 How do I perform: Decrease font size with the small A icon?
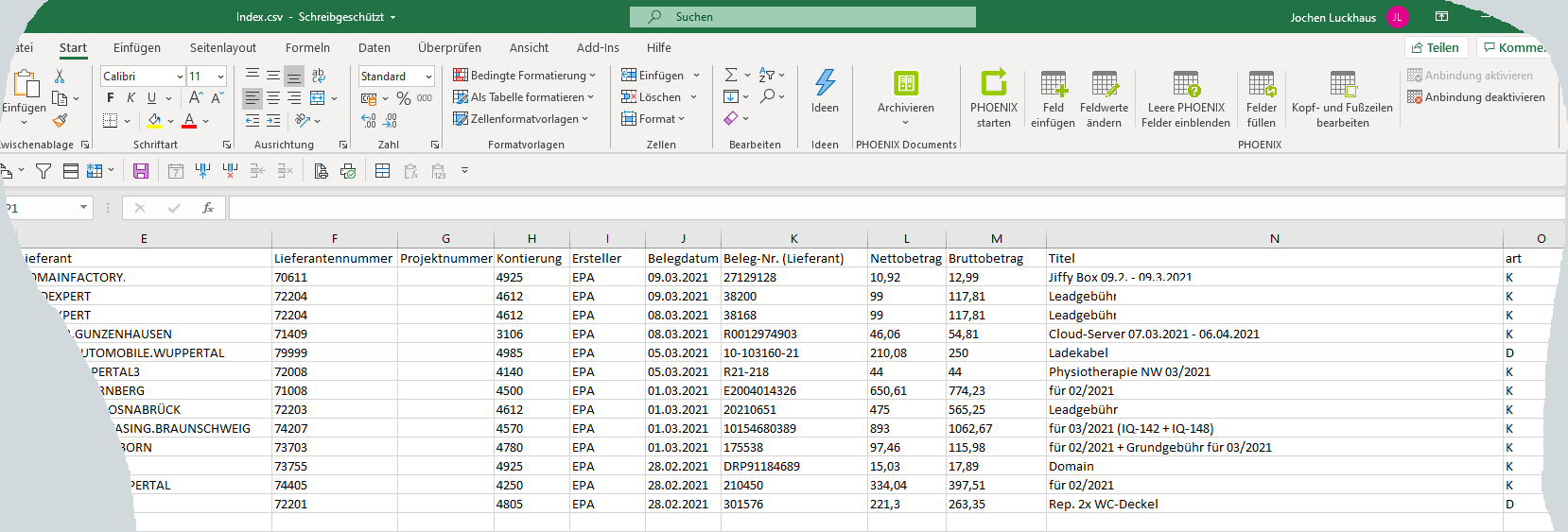(218, 98)
